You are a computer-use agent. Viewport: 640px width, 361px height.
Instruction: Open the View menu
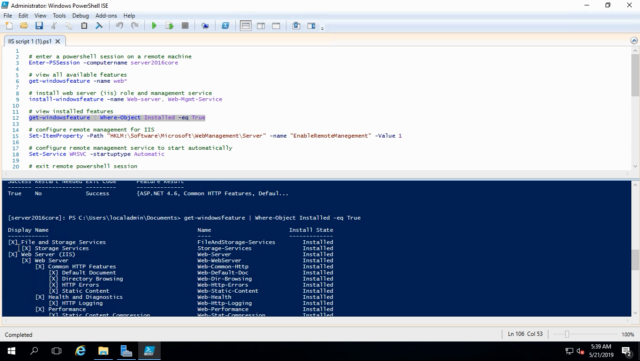(x=40, y=16)
